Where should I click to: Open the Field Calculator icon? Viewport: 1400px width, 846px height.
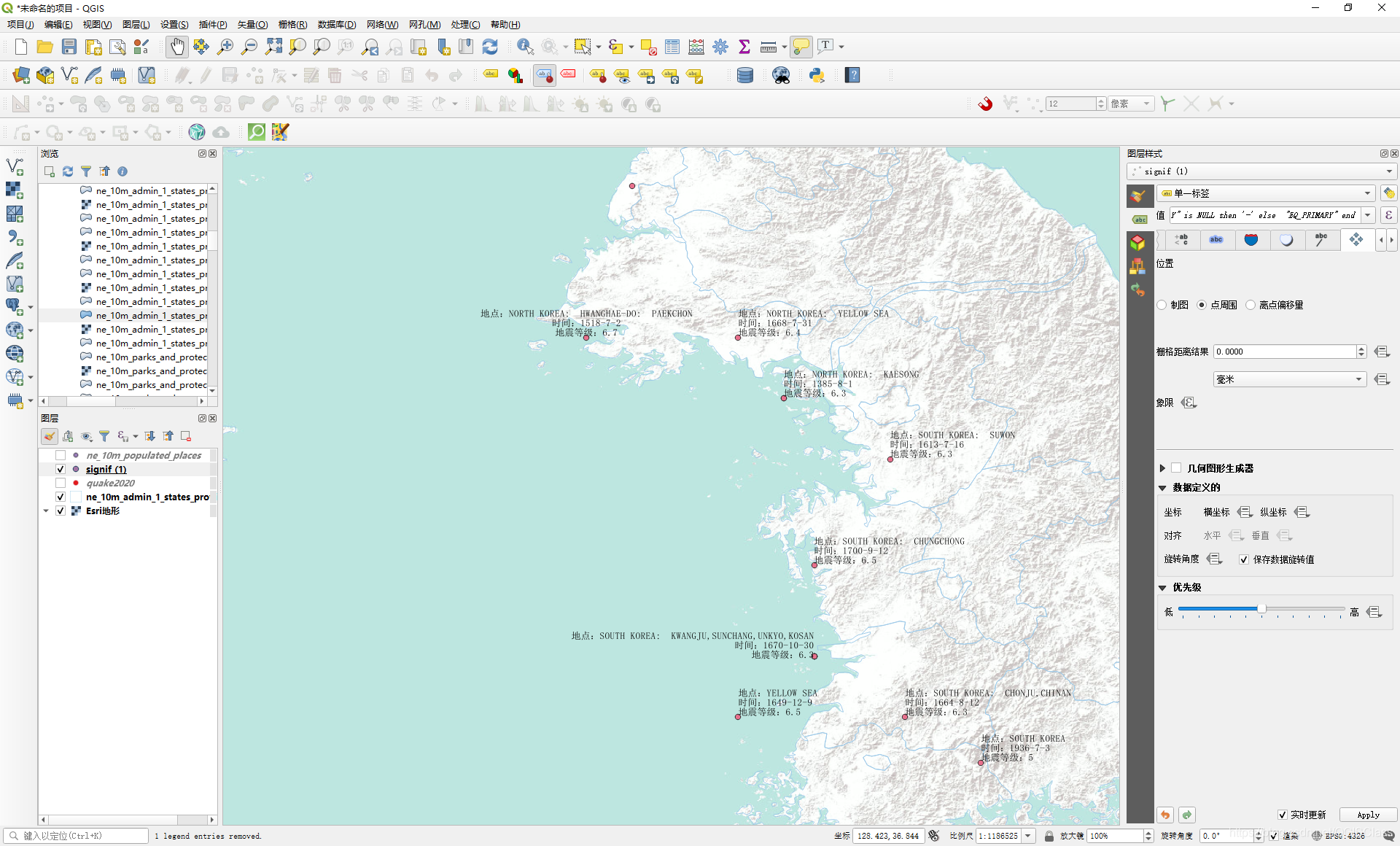[696, 47]
